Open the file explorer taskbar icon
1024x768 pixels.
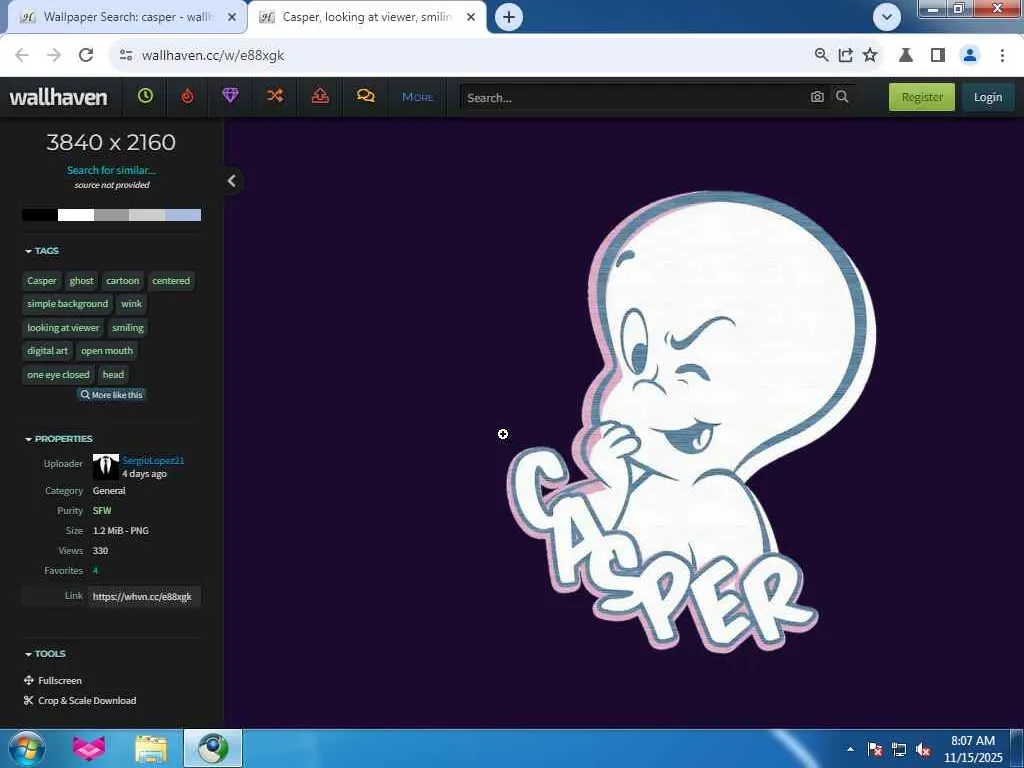click(151, 748)
